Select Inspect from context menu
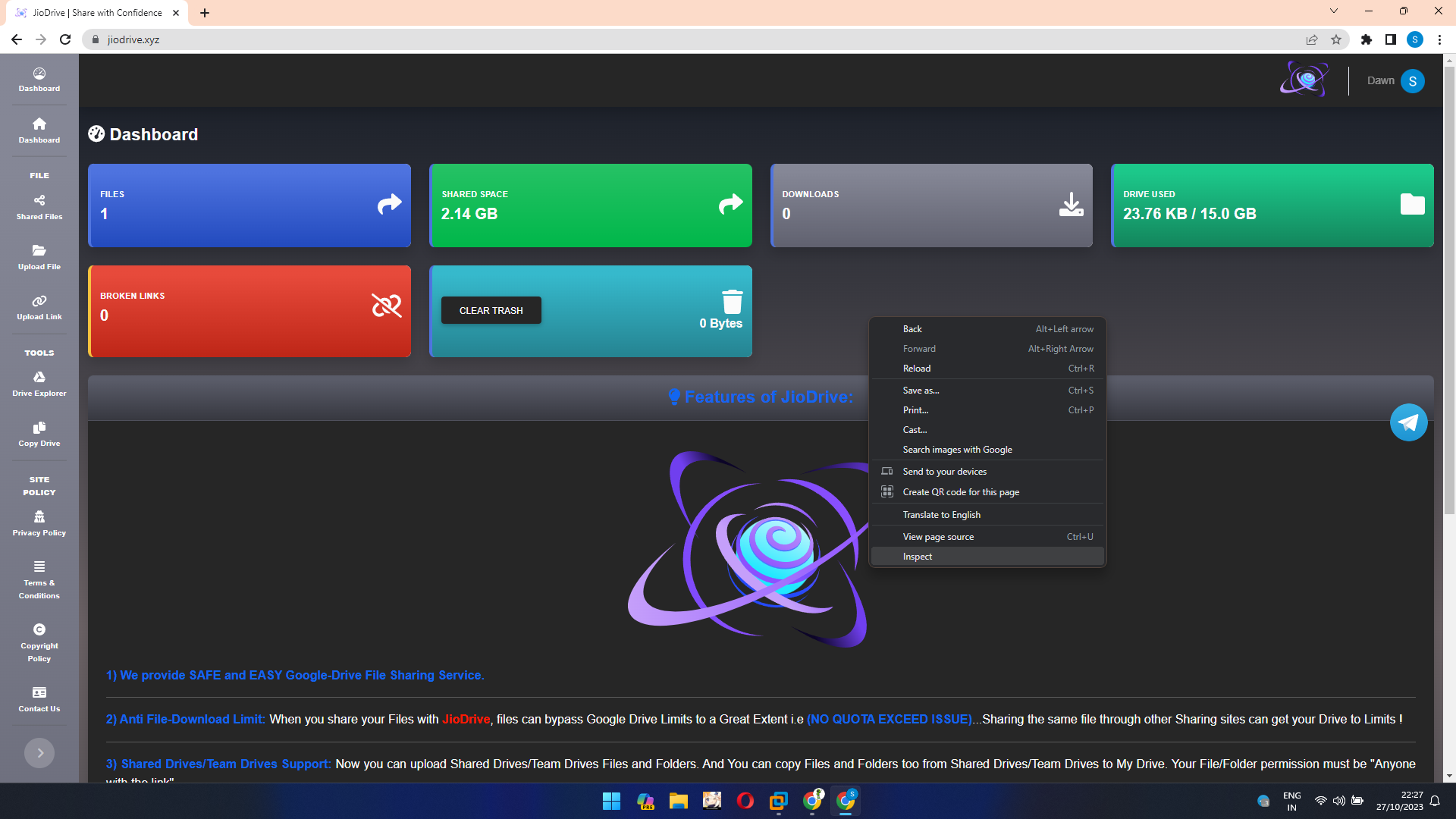This screenshot has width=1456, height=819. pos(918,557)
